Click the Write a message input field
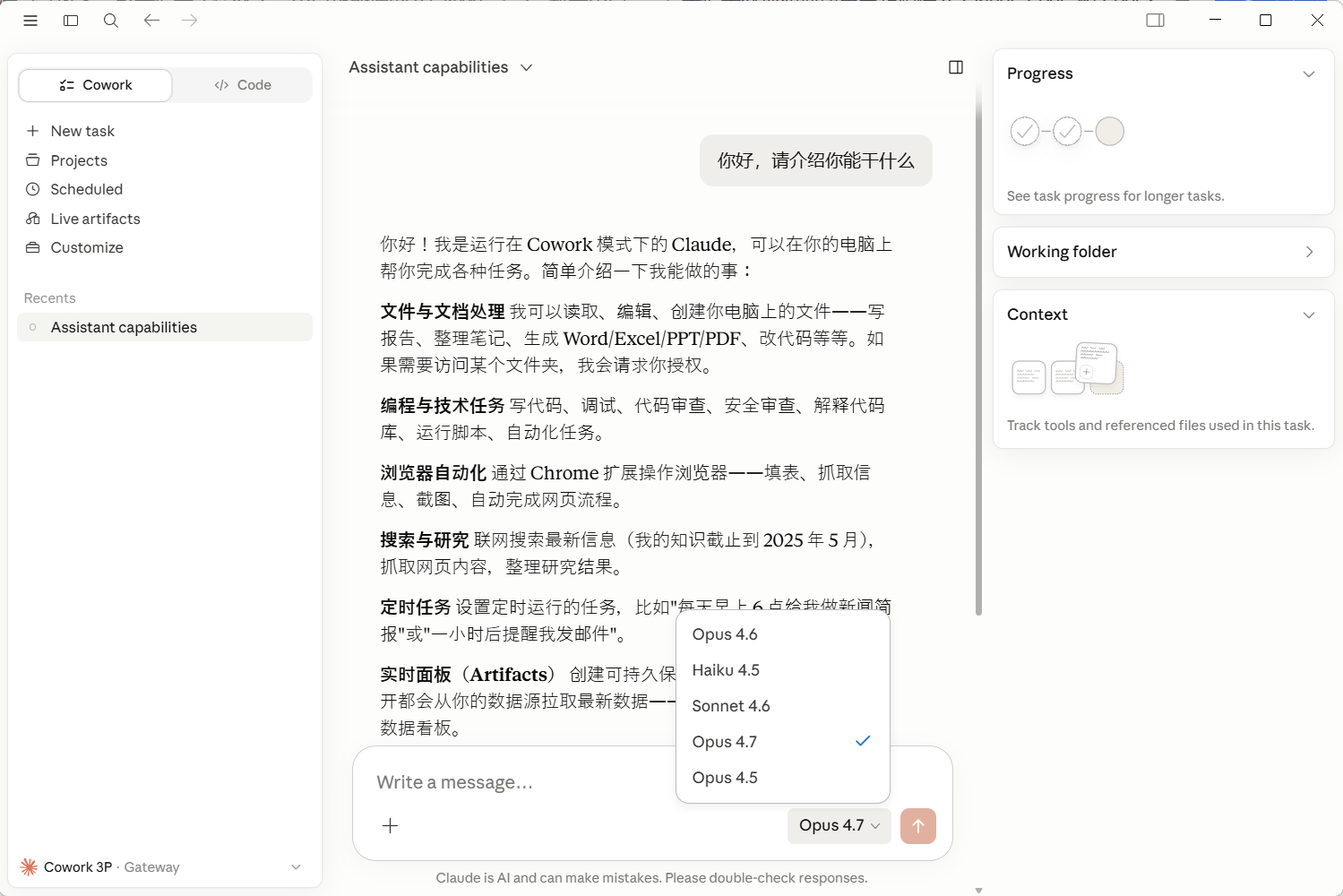Screen dimensions: 1343x896 652,782
